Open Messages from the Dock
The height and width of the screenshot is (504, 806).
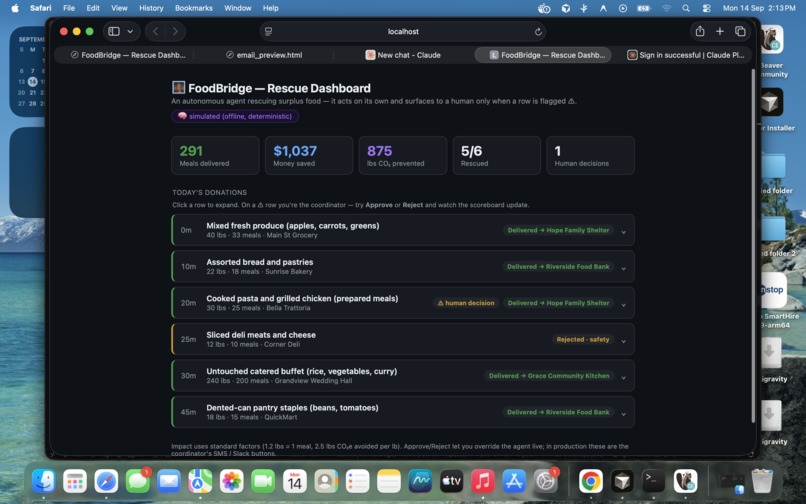click(137, 481)
